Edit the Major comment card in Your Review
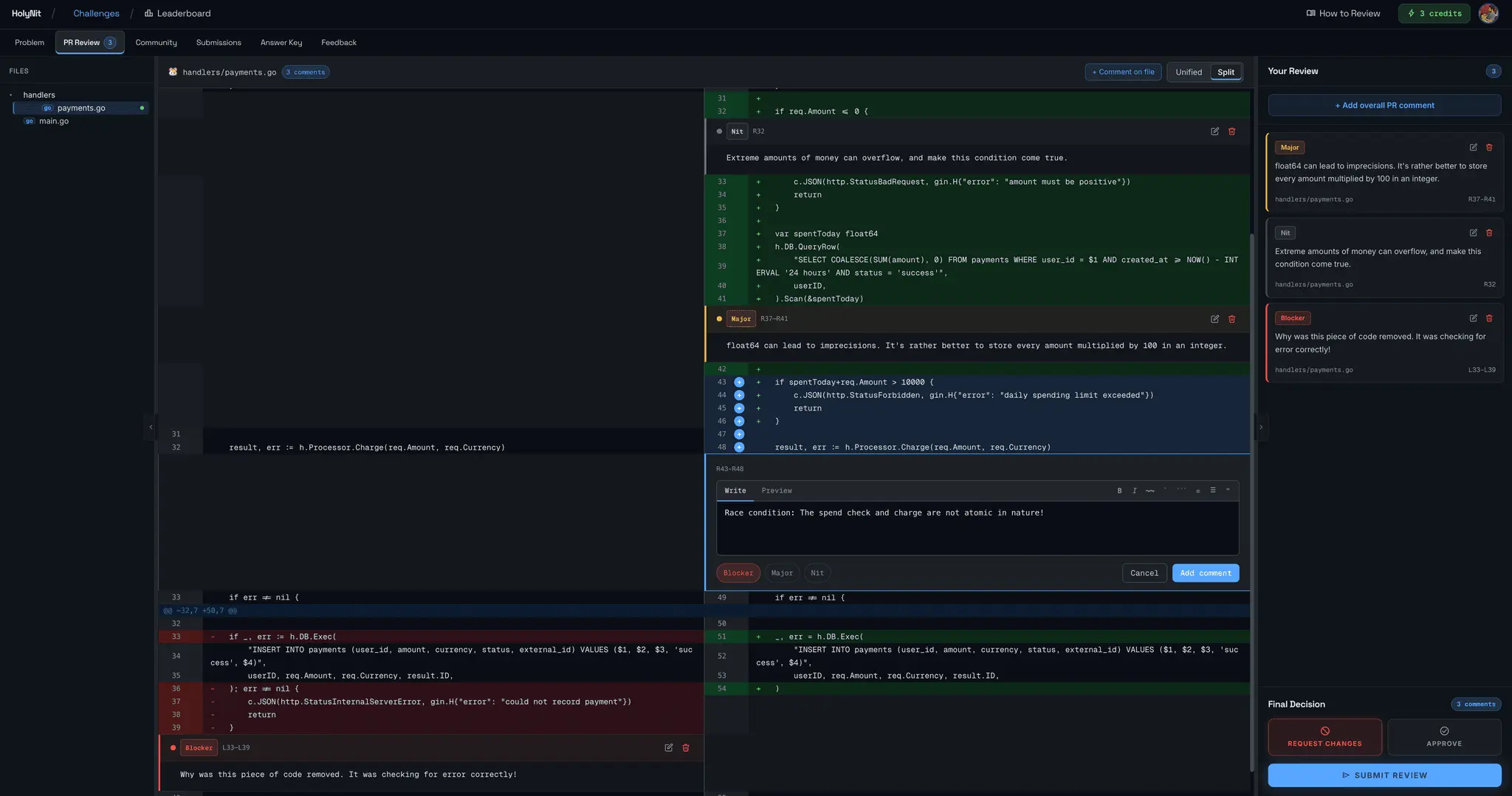 tap(1473, 148)
